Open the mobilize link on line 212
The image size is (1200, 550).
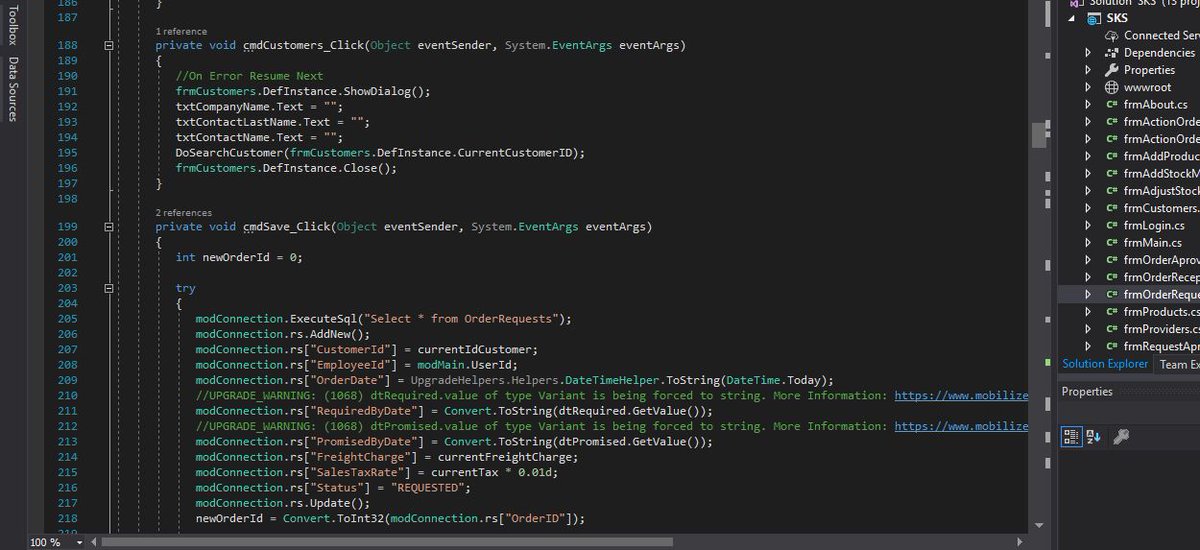tap(961, 426)
